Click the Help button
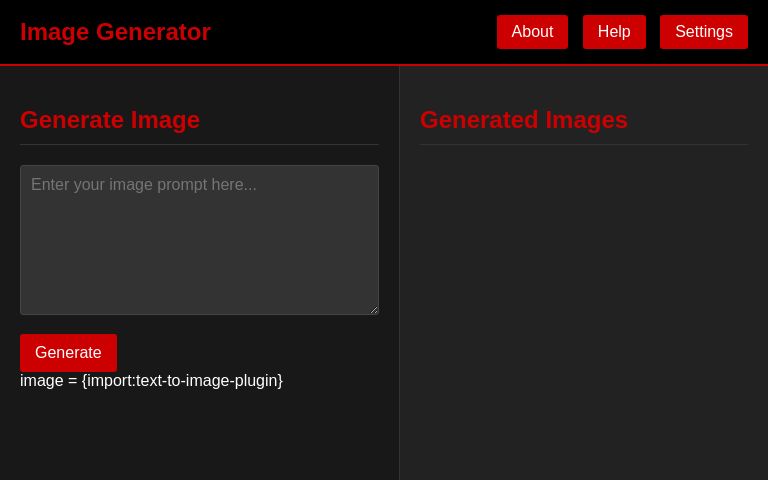The height and width of the screenshot is (480, 768). pyautogui.click(x=614, y=32)
